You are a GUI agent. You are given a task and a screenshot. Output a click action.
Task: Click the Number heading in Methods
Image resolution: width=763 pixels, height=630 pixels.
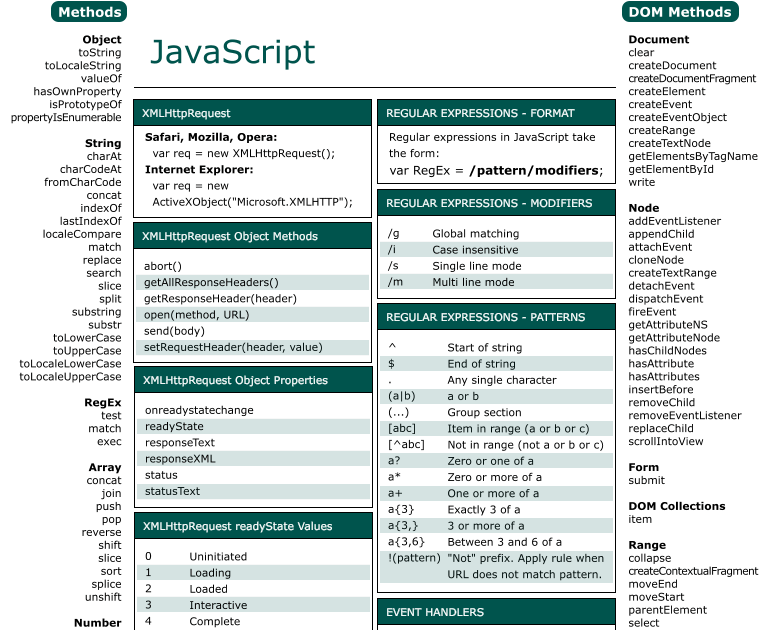(x=97, y=623)
